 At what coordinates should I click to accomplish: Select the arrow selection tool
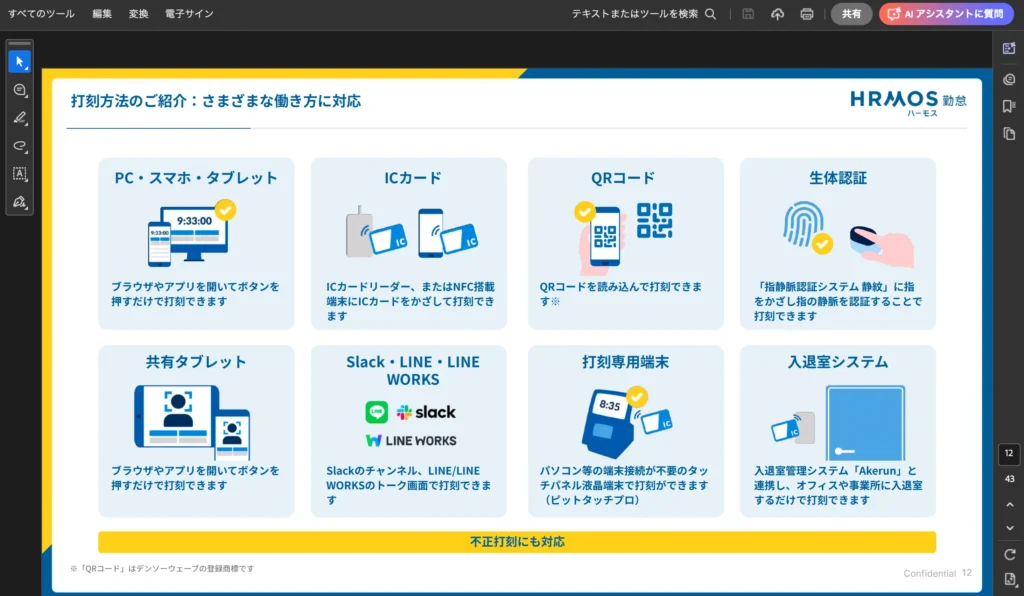(19, 62)
